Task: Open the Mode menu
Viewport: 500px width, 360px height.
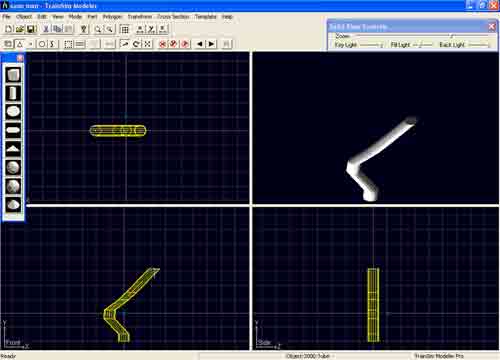Action: click(75, 16)
